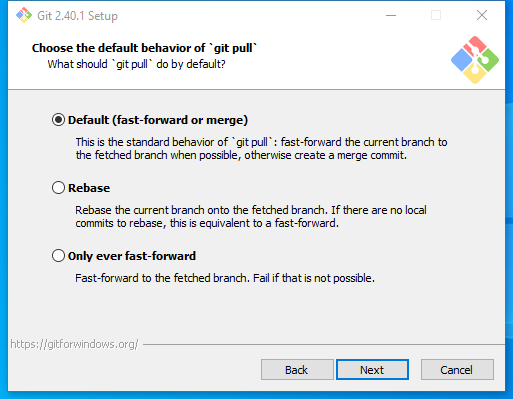
Task: Click the 'Choose the default behavior' heading
Action: pyautogui.click(x=145, y=48)
